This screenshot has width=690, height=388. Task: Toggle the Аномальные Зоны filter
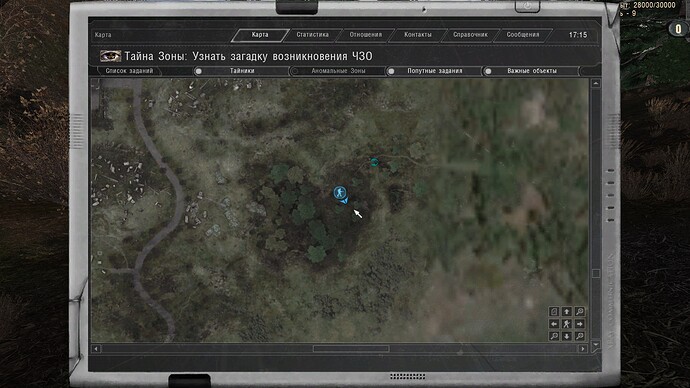tap(338, 71)
